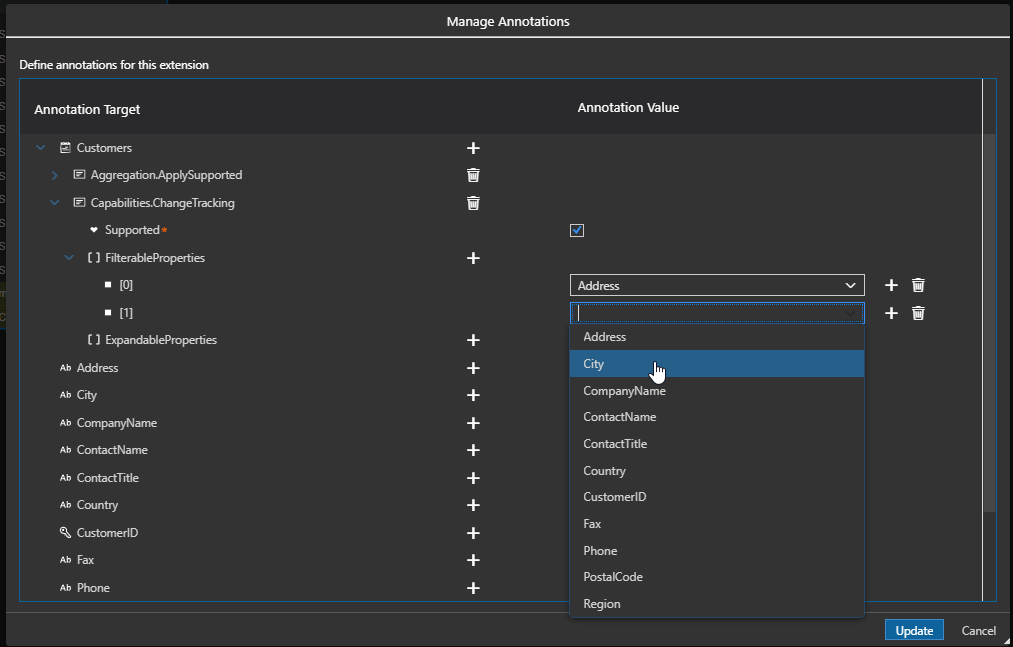Delete the Capabilities.ChangeTracking annotation

tap(473, 203)
